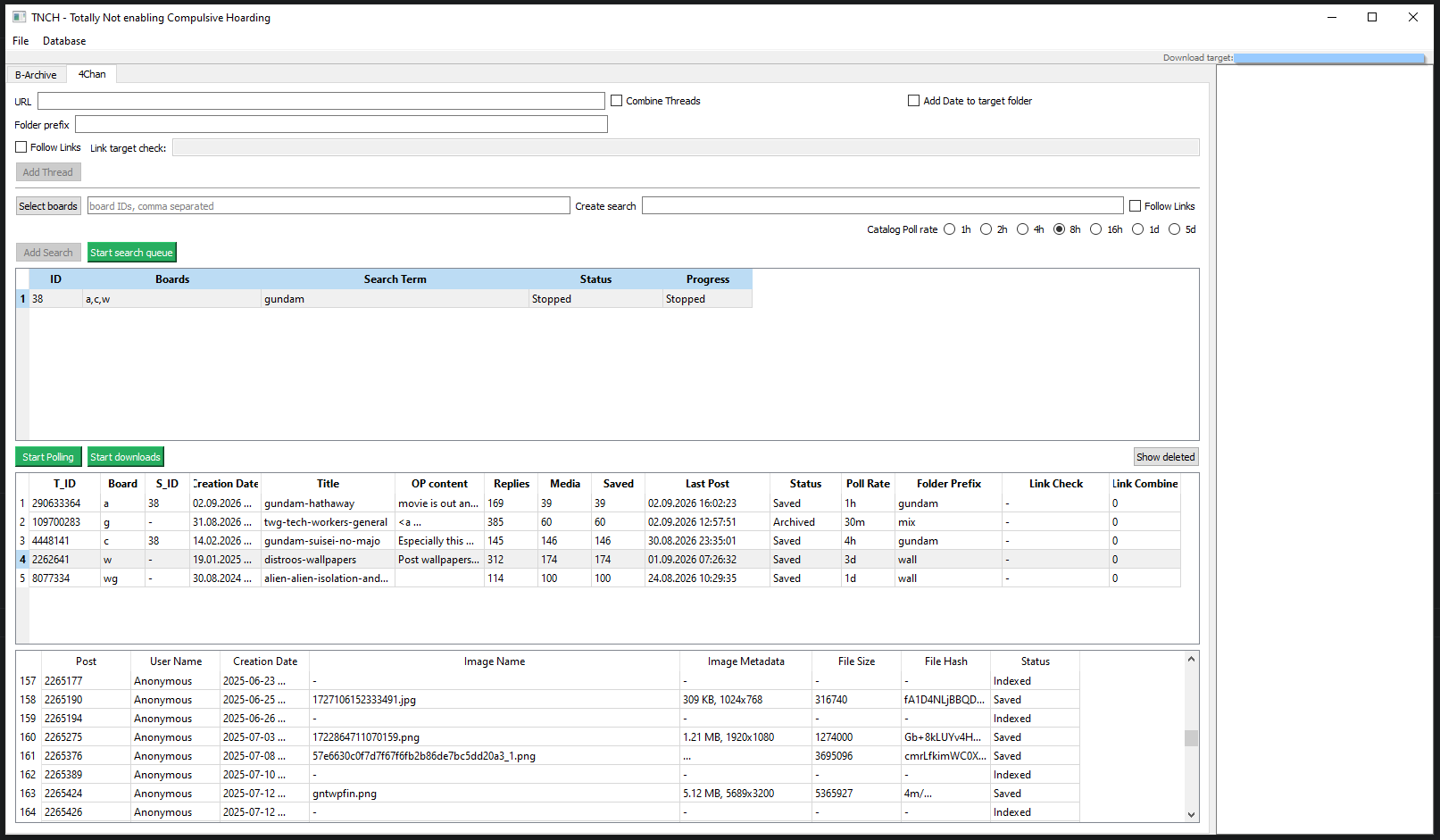Viewport: 1440px width, 840px height.
Task: Toggle Follow Links under Folder prefix
Action: click(21, 147)
